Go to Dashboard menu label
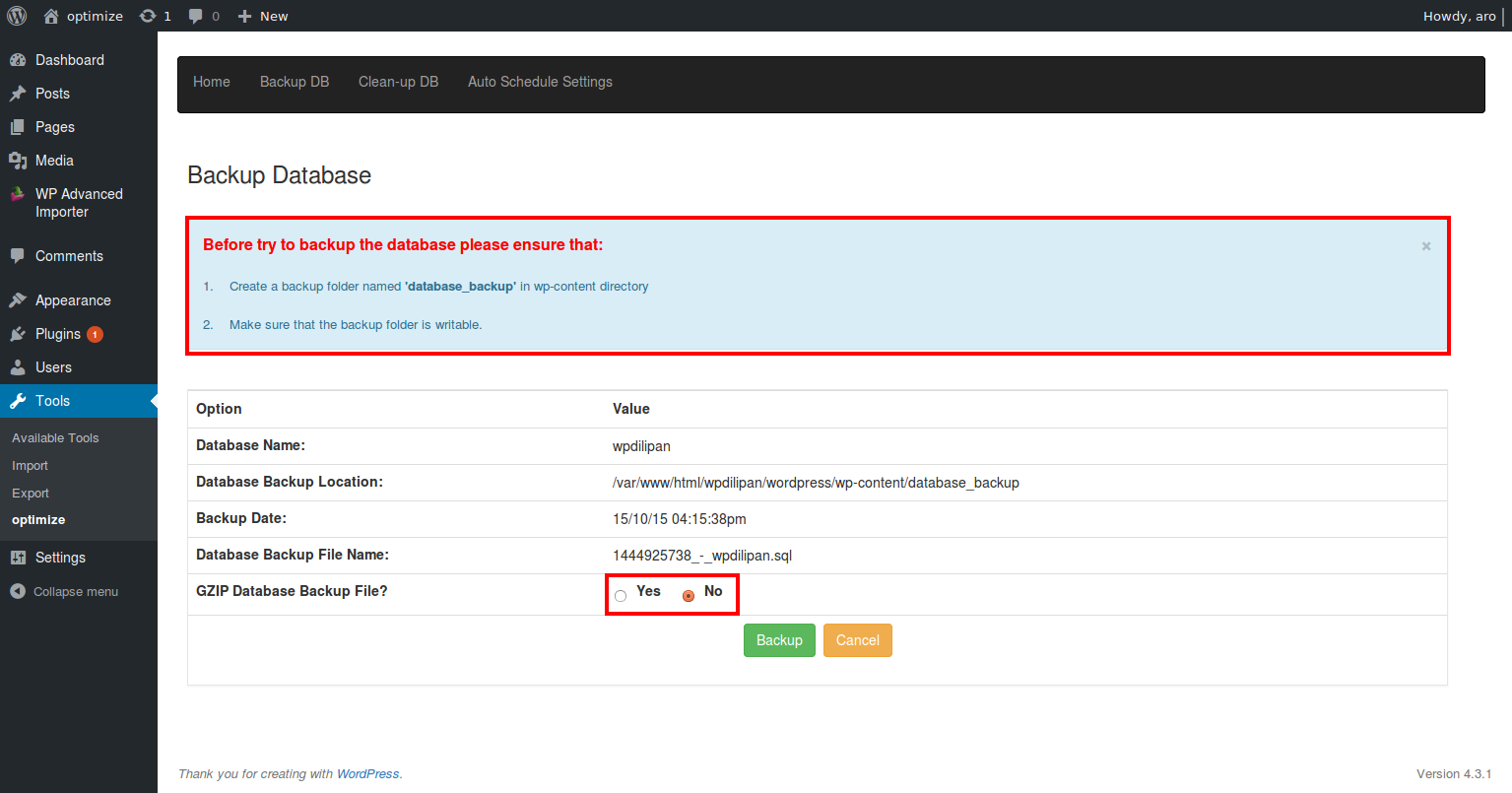Viewport: 1512px width, 793px height. click(70, 60)
